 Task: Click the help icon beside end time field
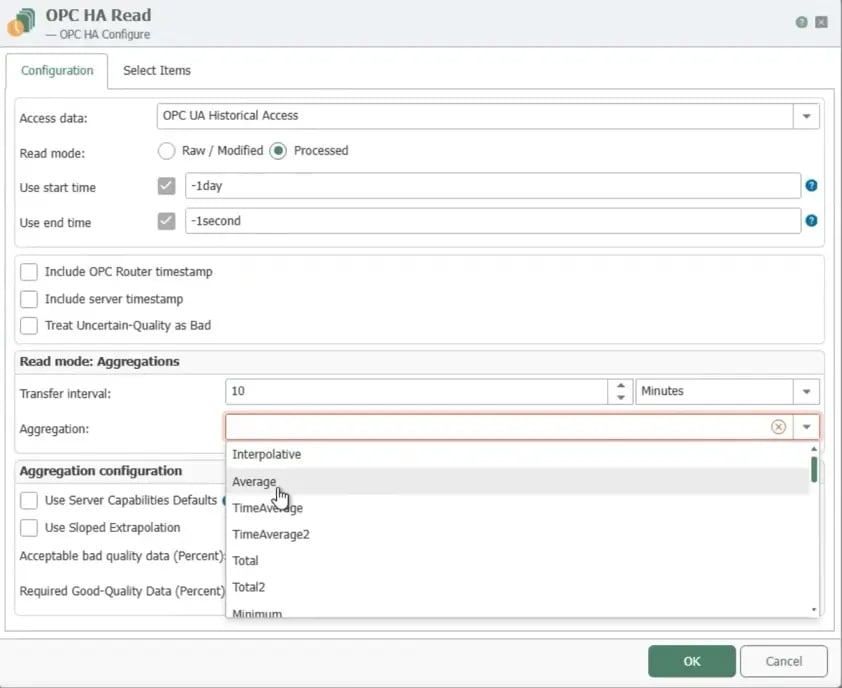(811, 221)
